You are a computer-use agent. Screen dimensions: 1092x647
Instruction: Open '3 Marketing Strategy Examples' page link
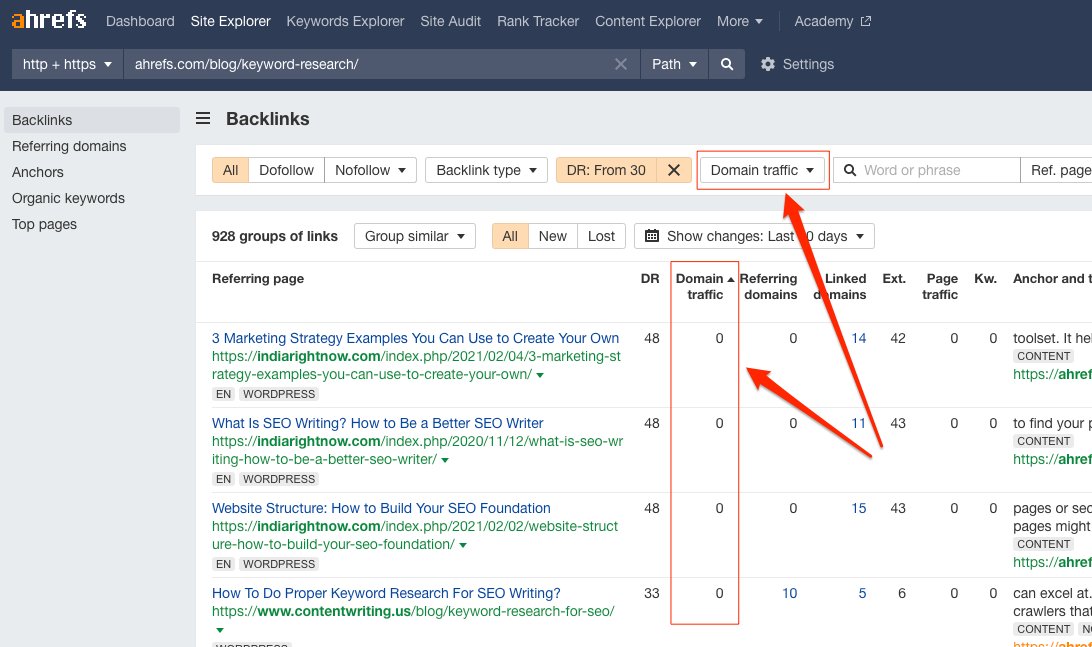tap(415, 338)
